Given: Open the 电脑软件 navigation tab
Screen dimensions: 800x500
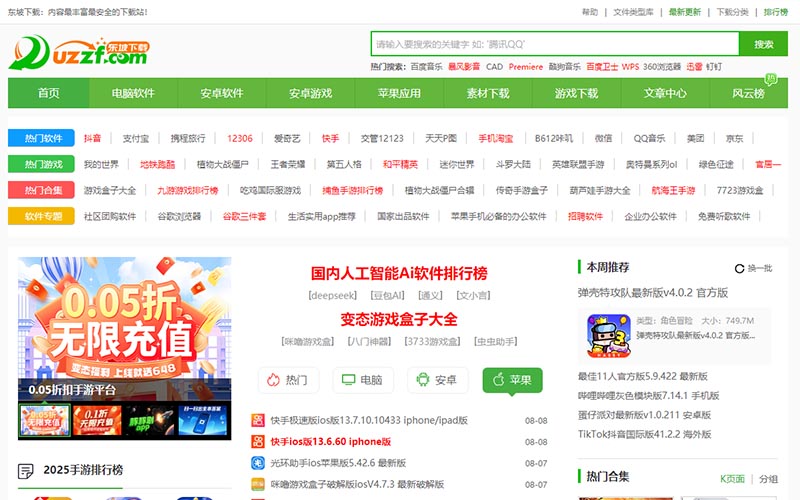Looking at the screenshot, I should (133, 93).
